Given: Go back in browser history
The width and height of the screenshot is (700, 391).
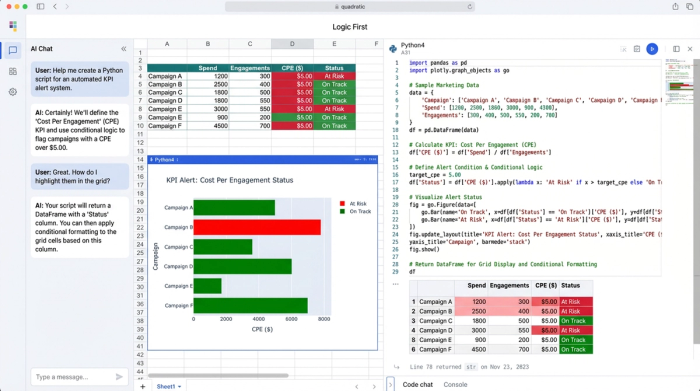Looking at the screenshot, I should coord(55,7).
